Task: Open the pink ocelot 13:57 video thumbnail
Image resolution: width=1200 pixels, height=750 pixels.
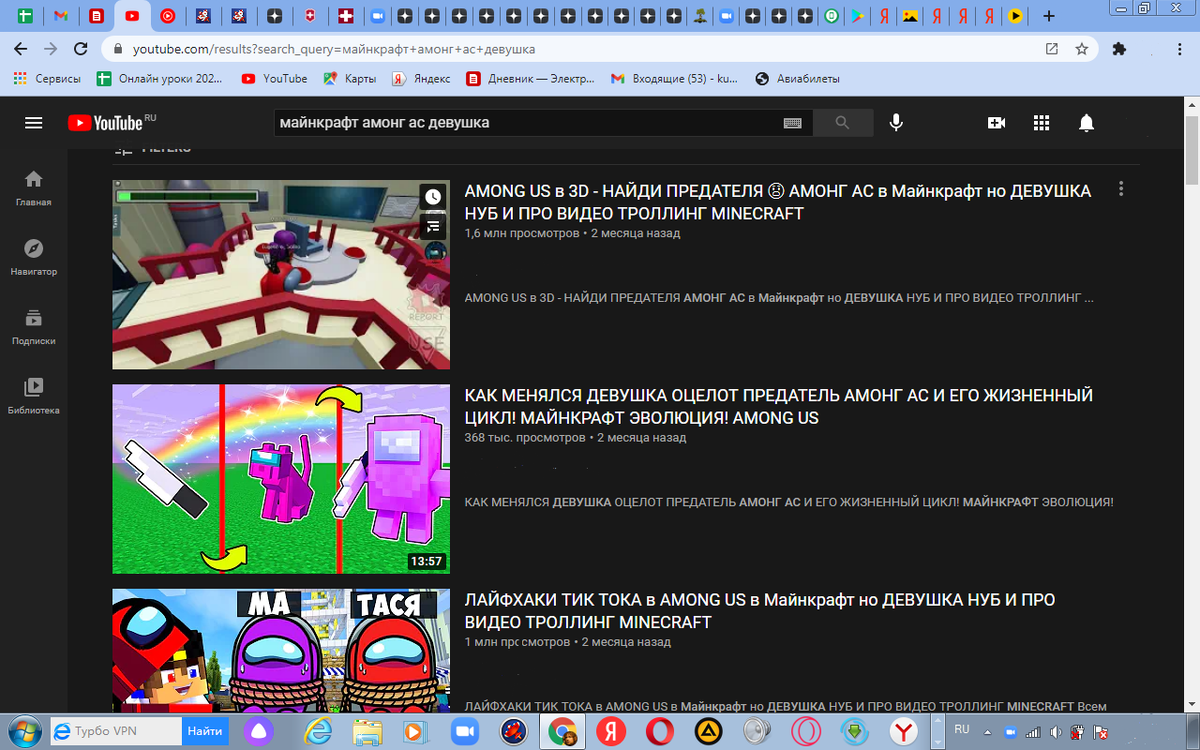Action: tap(281, 479)
